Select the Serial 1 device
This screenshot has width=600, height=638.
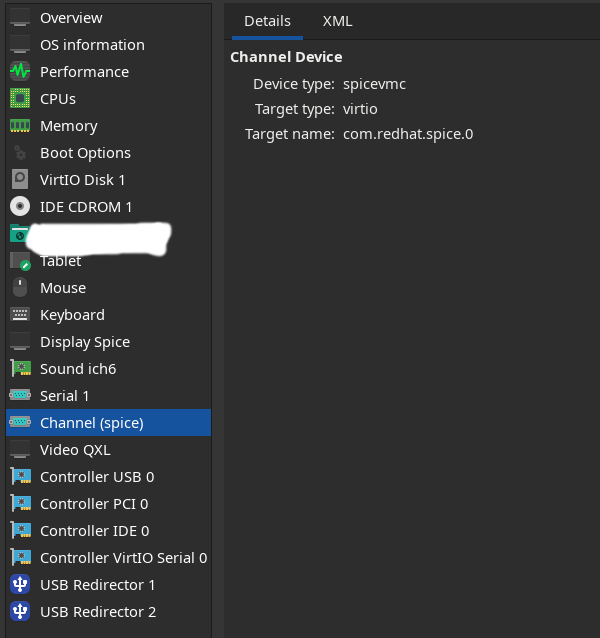[65, 396]
